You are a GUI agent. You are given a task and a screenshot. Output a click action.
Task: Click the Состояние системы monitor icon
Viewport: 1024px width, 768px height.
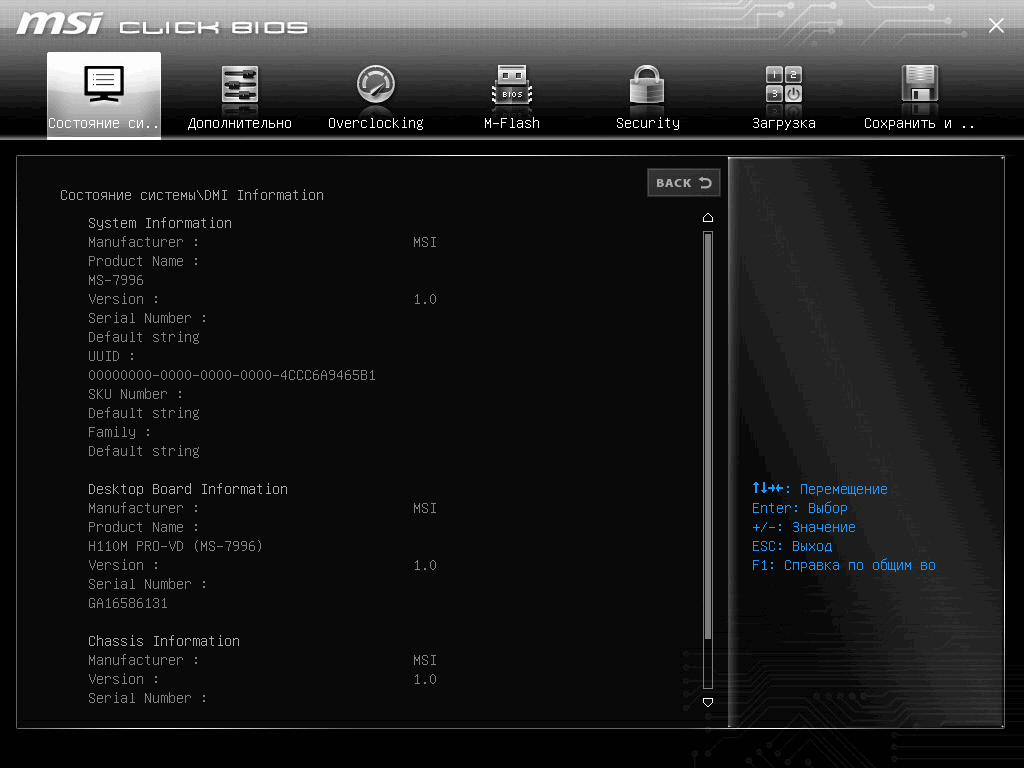[x=104, y=84]
